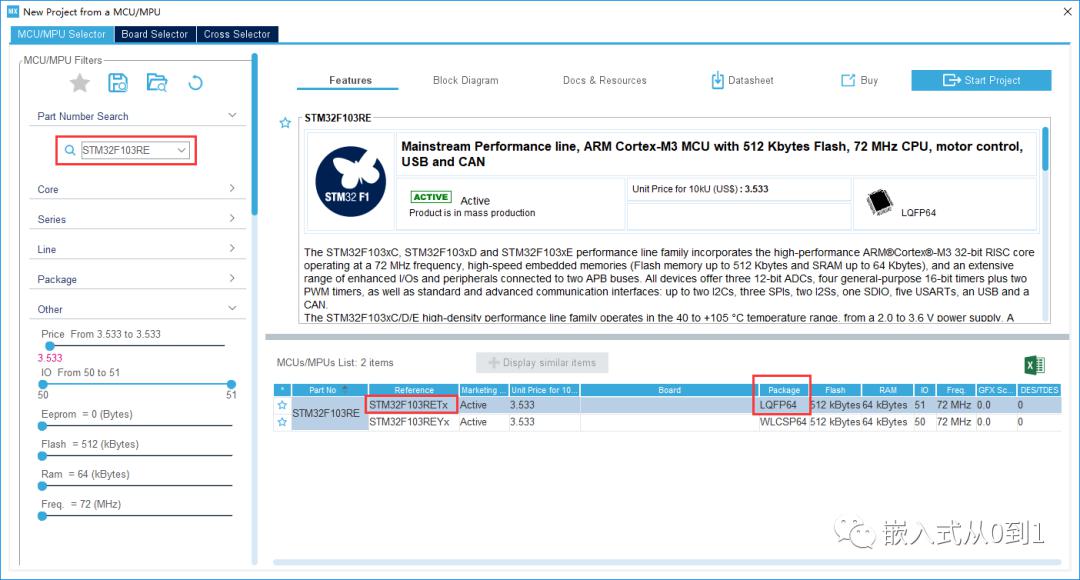Sort list by Unit Price column header

(x=544, y=390)
